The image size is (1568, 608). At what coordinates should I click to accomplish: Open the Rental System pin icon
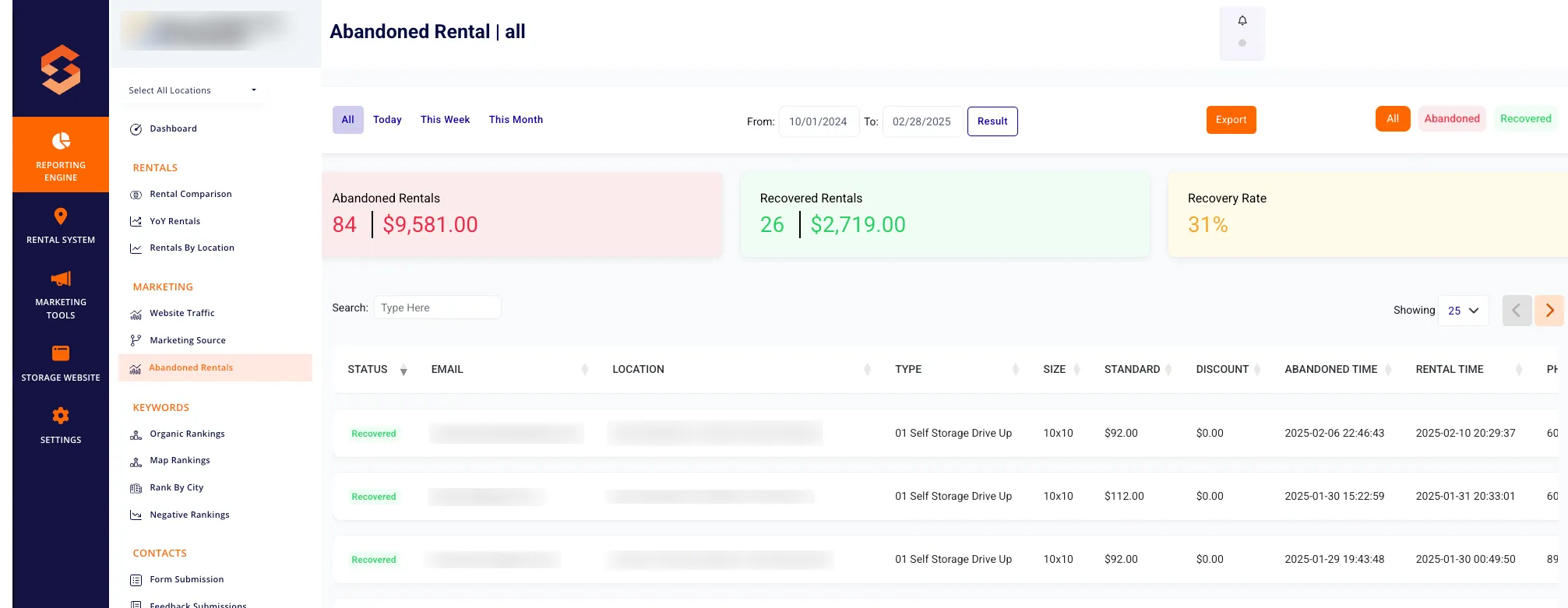[x=61, y=216]
